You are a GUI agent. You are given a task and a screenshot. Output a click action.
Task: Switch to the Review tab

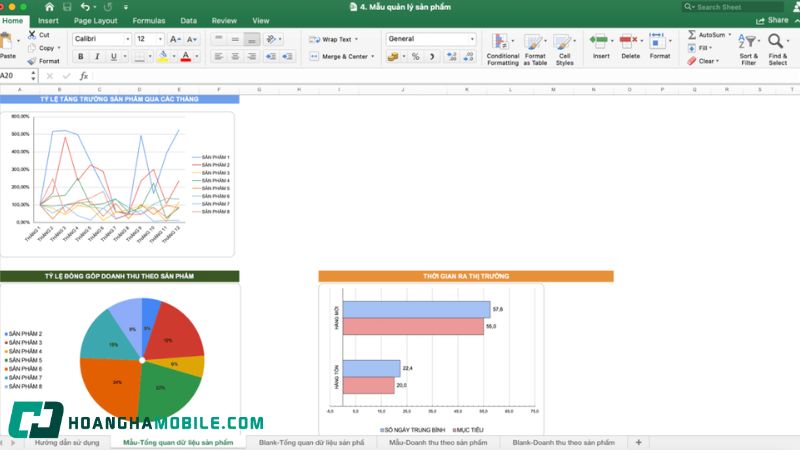click(224, 21)
